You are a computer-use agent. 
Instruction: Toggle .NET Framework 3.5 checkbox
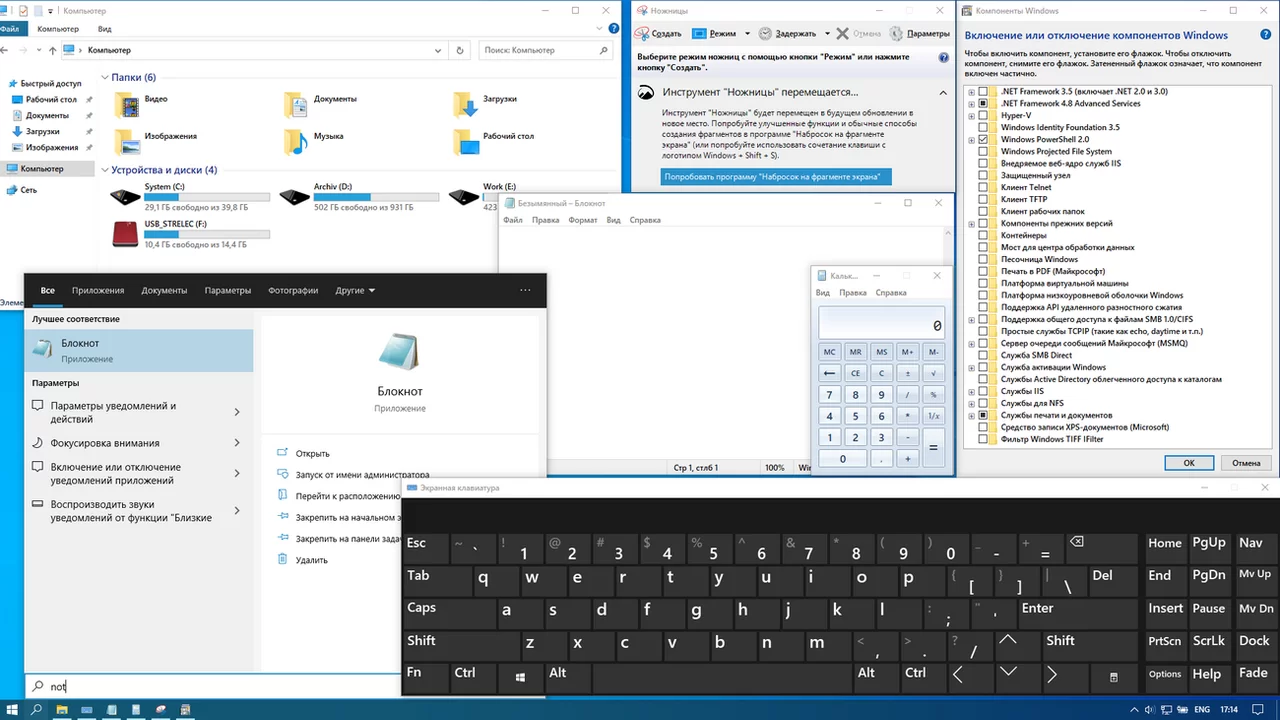983,91
